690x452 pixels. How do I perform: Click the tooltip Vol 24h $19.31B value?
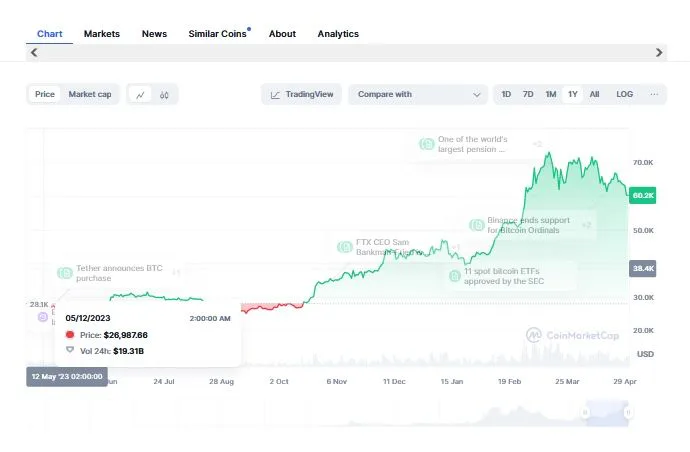(128, 351)
